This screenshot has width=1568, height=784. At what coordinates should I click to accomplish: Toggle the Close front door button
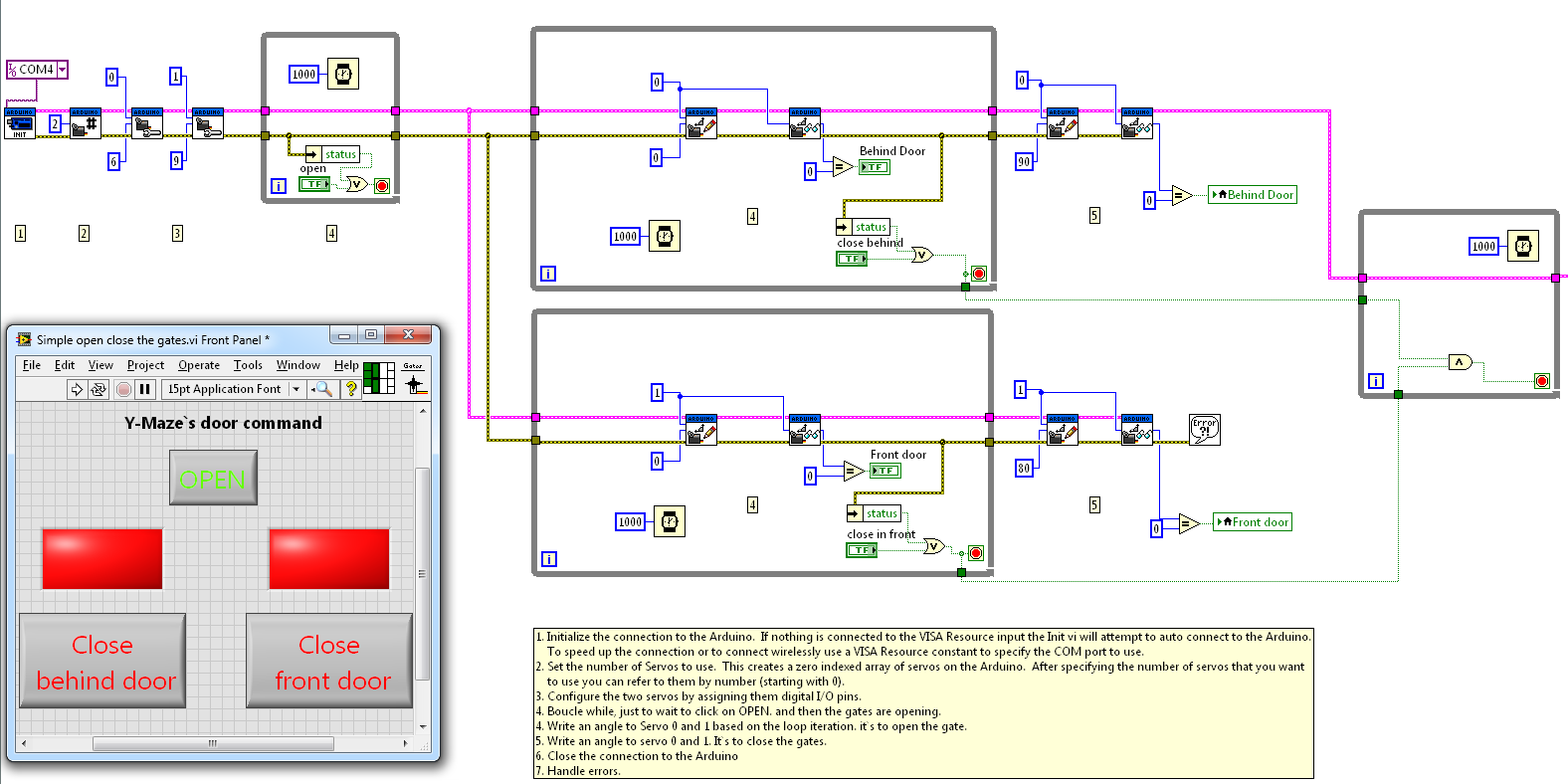(x=329, y=661)
